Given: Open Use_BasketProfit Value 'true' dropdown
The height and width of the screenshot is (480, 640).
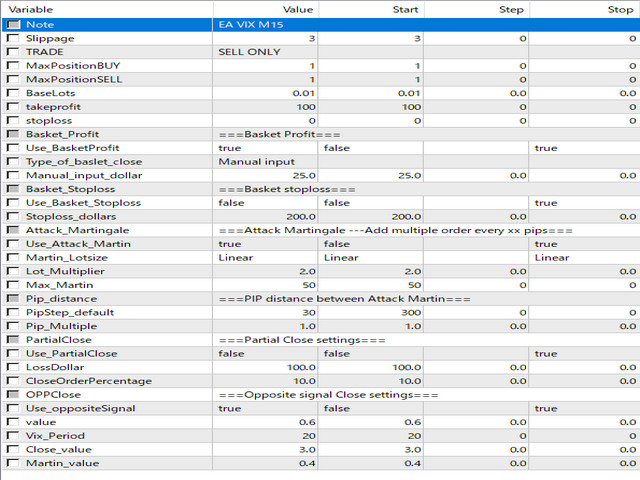Looking at the screenshot, I should coord(265,148).
